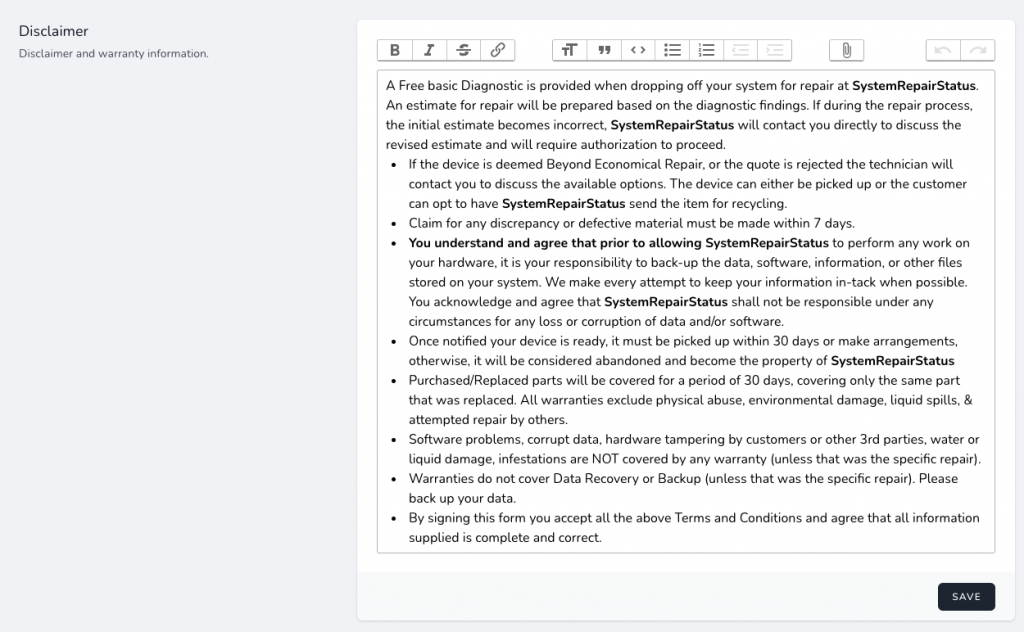Click bullet 'Once notified your device is ready'

point(683,351)
